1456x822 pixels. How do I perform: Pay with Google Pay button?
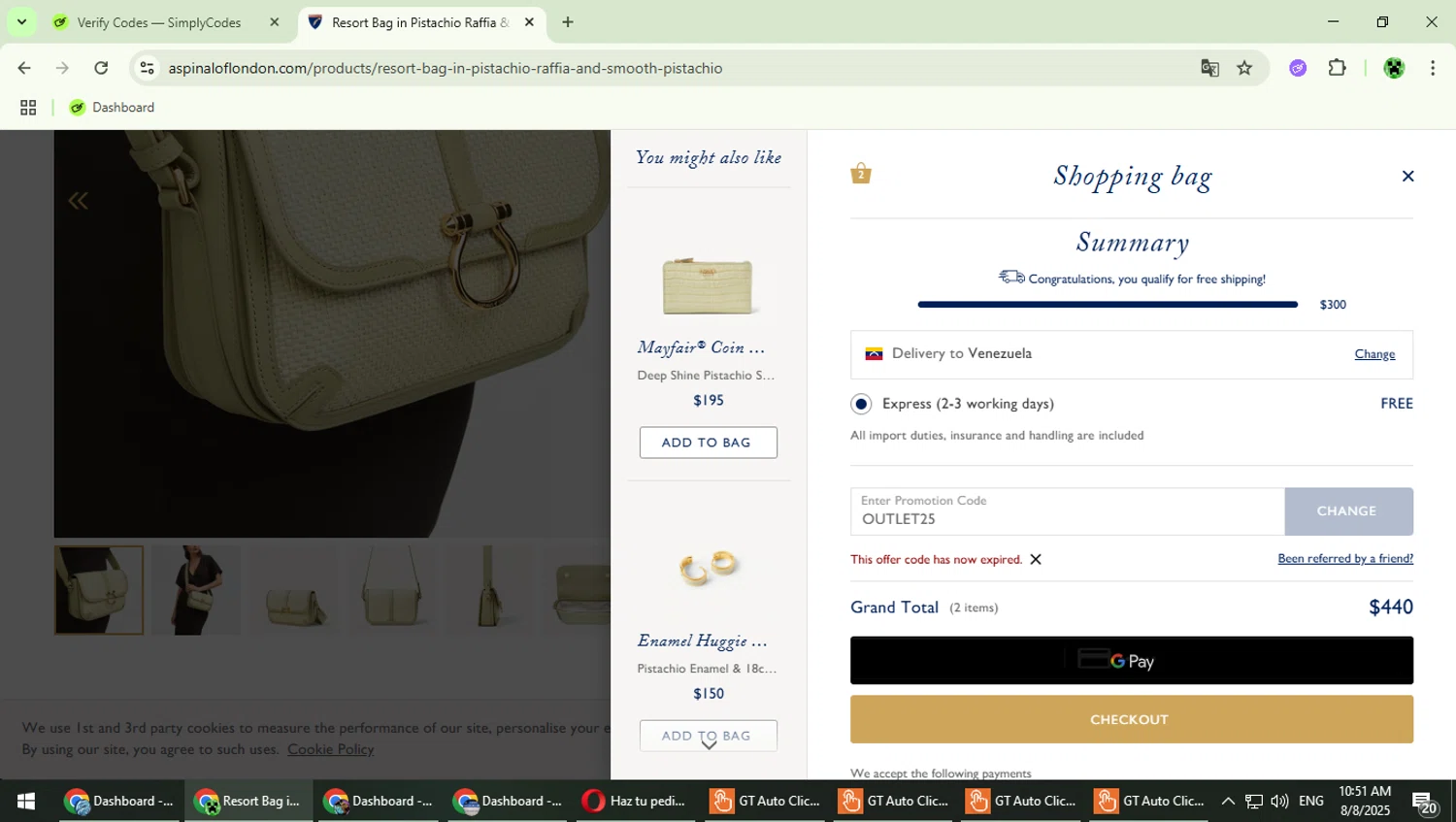coord(1132,661)
